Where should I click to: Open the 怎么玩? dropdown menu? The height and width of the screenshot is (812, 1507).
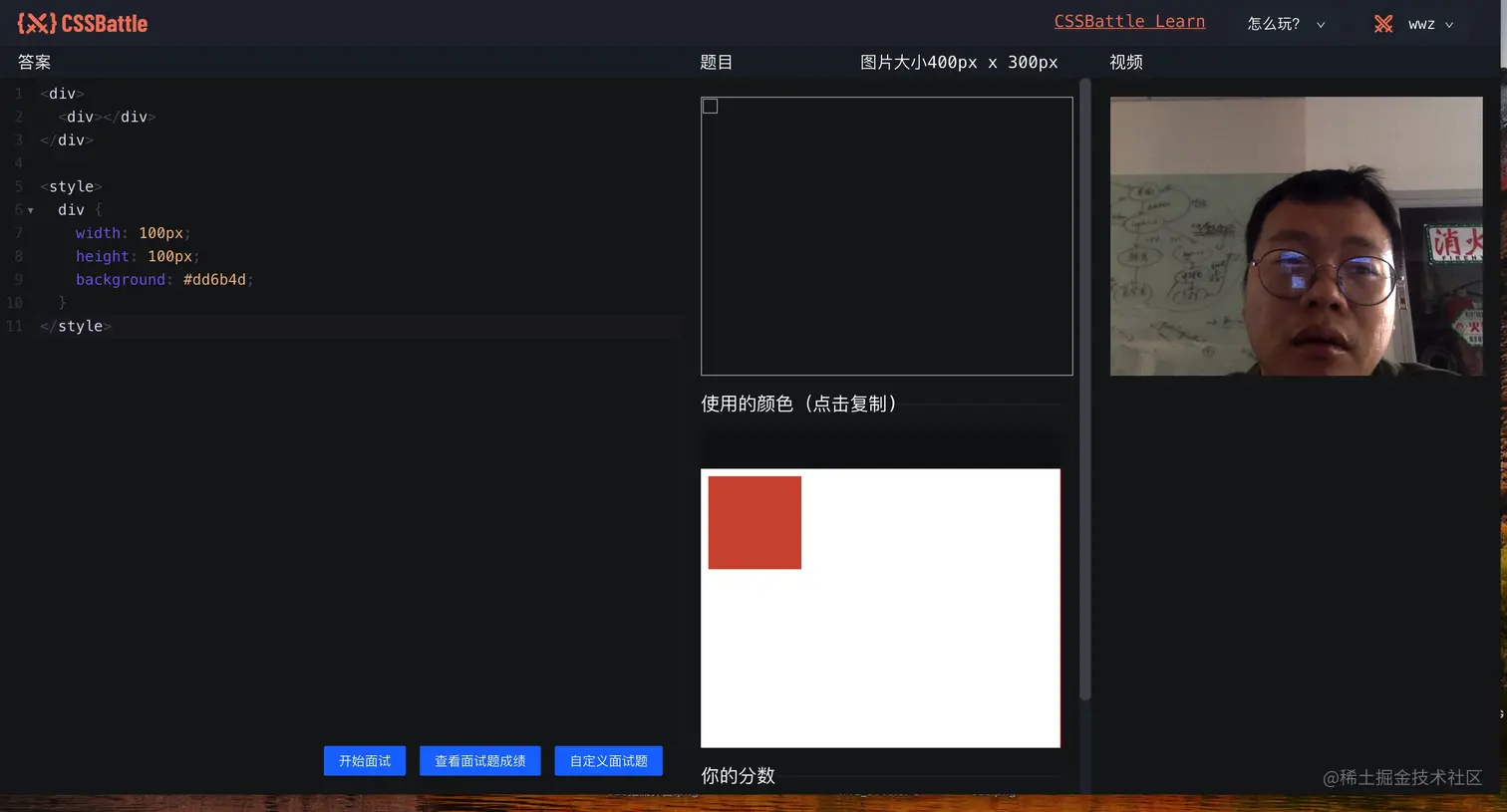(1286, 23)
